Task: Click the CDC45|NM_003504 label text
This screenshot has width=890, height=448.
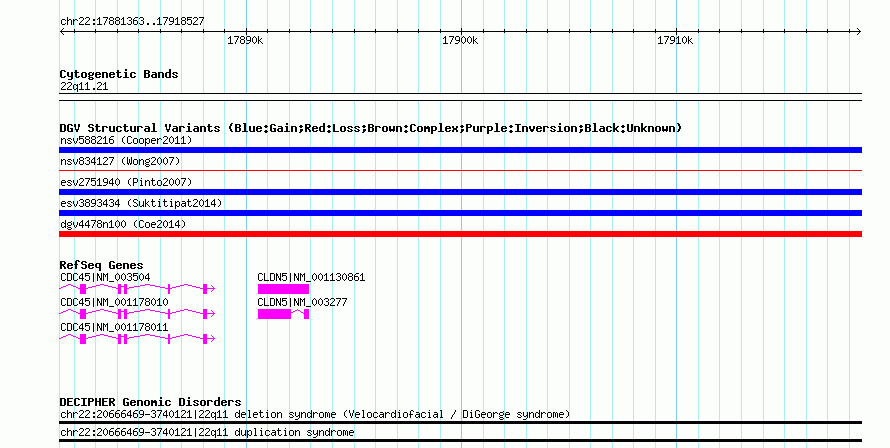Action: click(105, 277)
